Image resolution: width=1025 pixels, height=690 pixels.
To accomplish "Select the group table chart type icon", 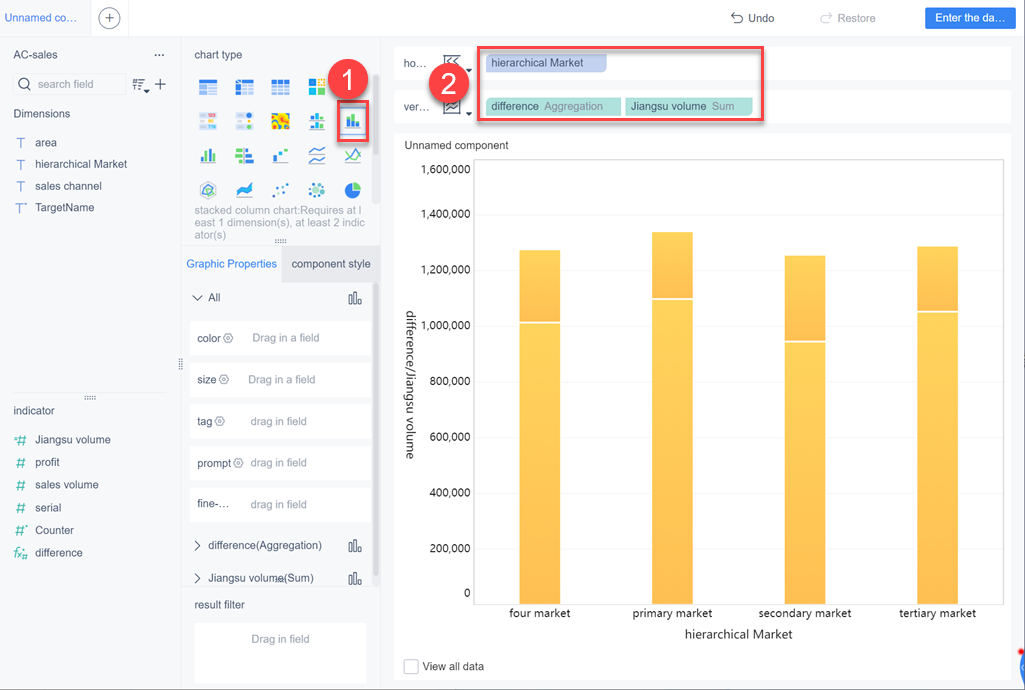I will (208, 87).
